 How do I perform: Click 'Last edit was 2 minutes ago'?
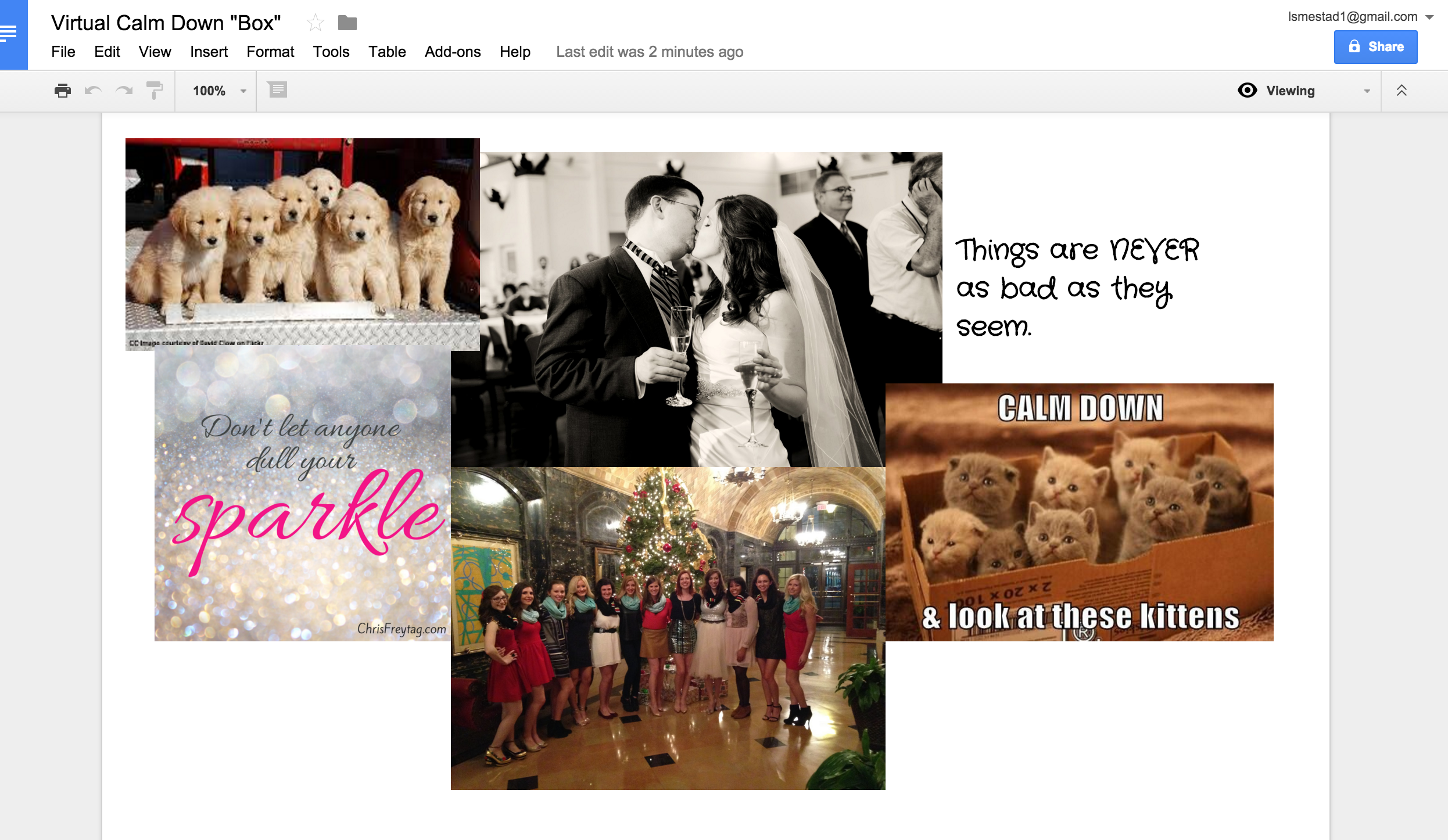[x=649, y=52]
